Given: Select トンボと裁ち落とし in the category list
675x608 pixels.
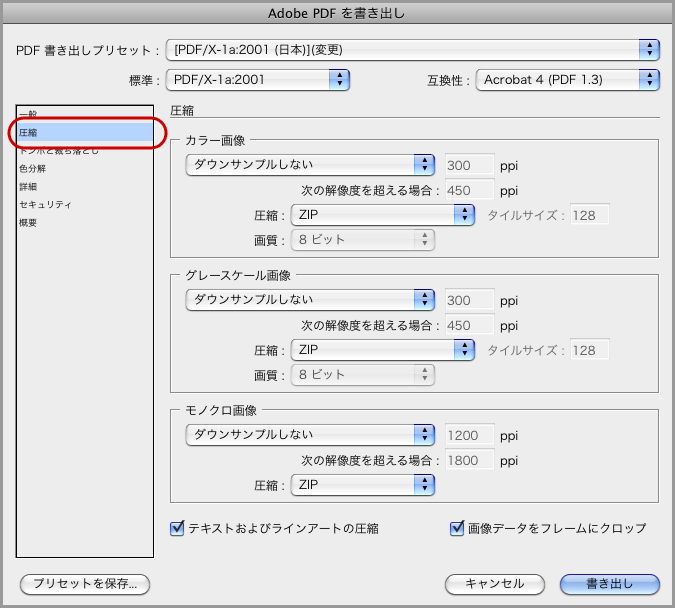Looking at the screenshot, I should [85, 150].
